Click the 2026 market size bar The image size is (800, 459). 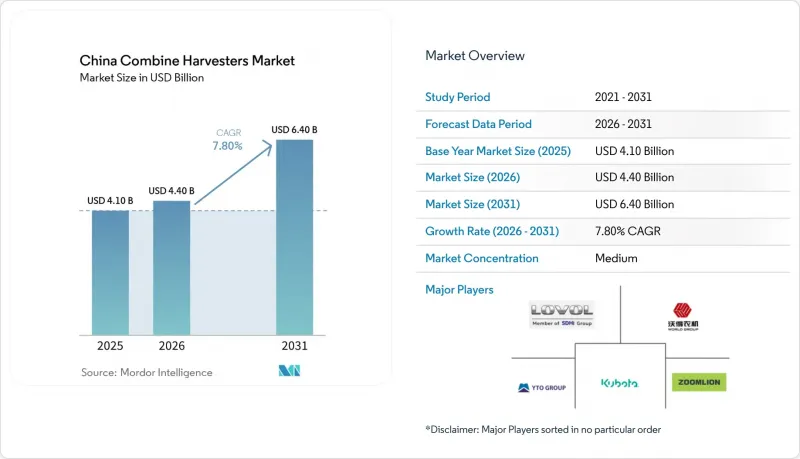pyautogui.click(x=171, y=268)
